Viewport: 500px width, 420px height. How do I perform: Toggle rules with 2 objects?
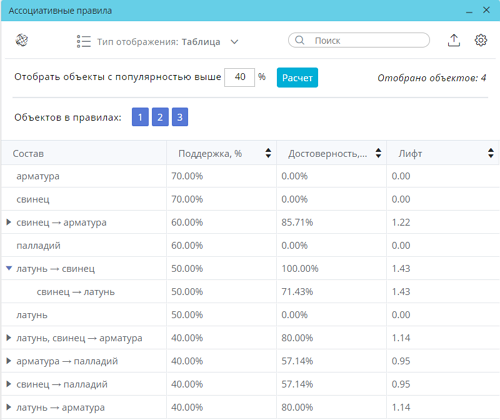(x=160, y=117)
